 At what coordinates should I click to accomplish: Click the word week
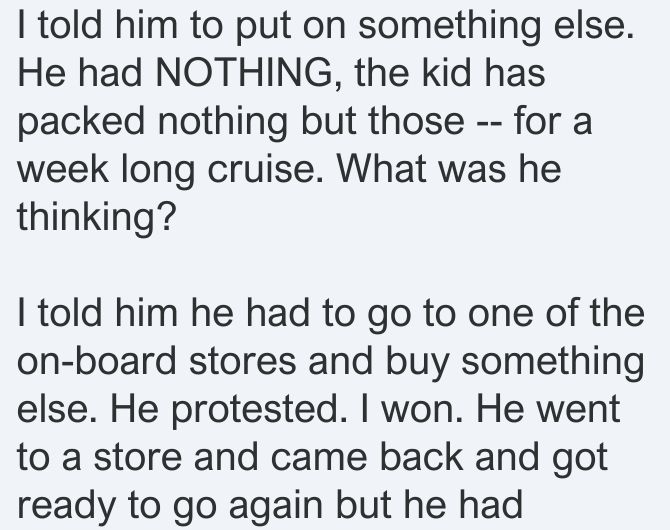point(63,168)
